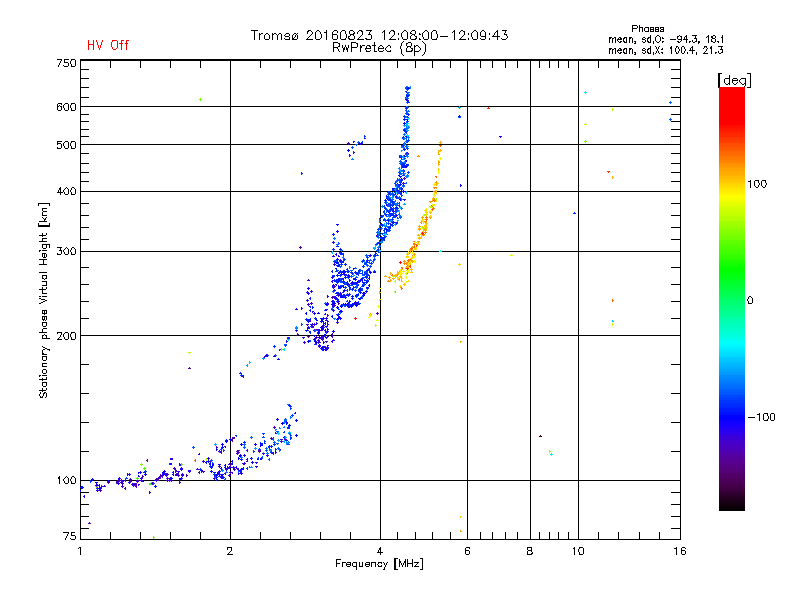
Task: Click the y-axis tick label '200'
Action: [66, 336]
